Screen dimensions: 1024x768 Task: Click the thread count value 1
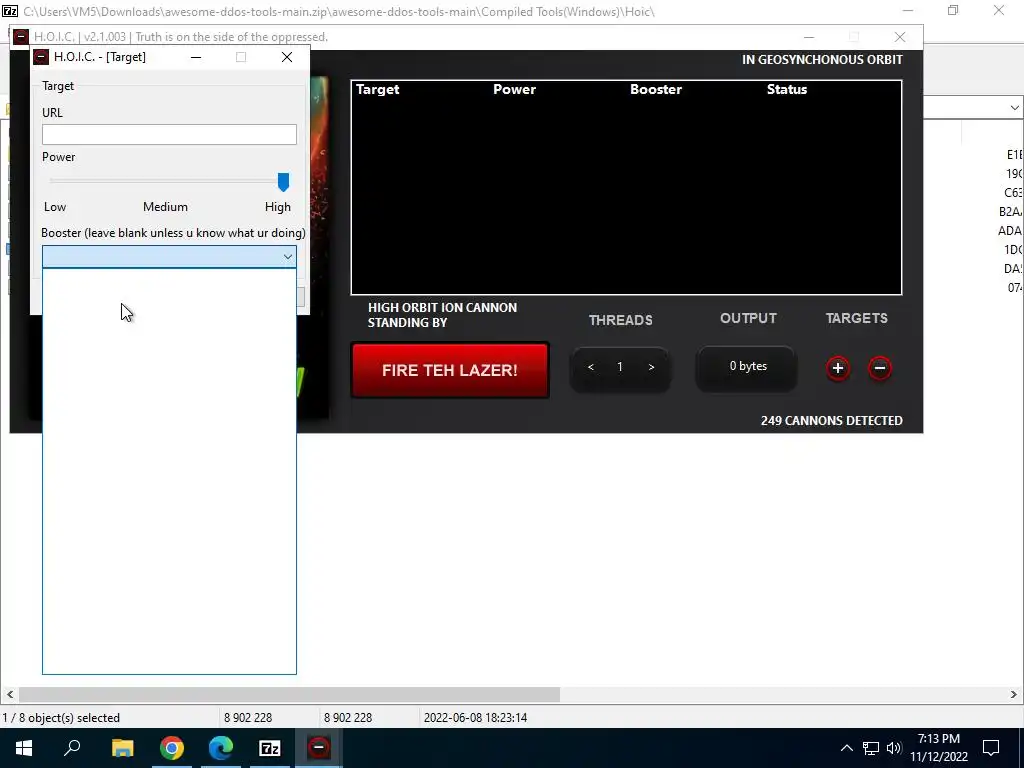coord(620,367)
